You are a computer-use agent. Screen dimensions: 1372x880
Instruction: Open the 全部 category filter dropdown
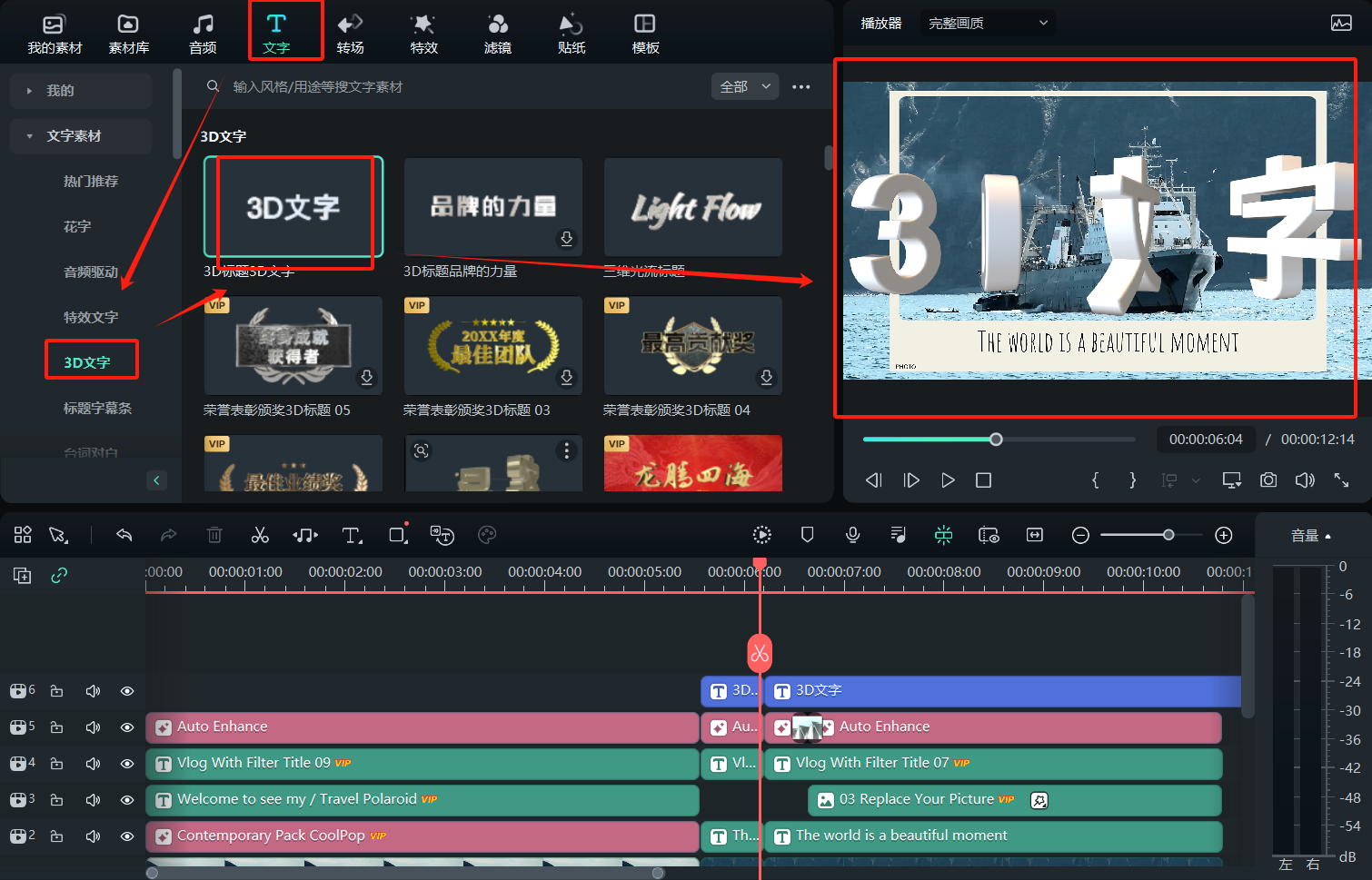(x=744, y=85)
